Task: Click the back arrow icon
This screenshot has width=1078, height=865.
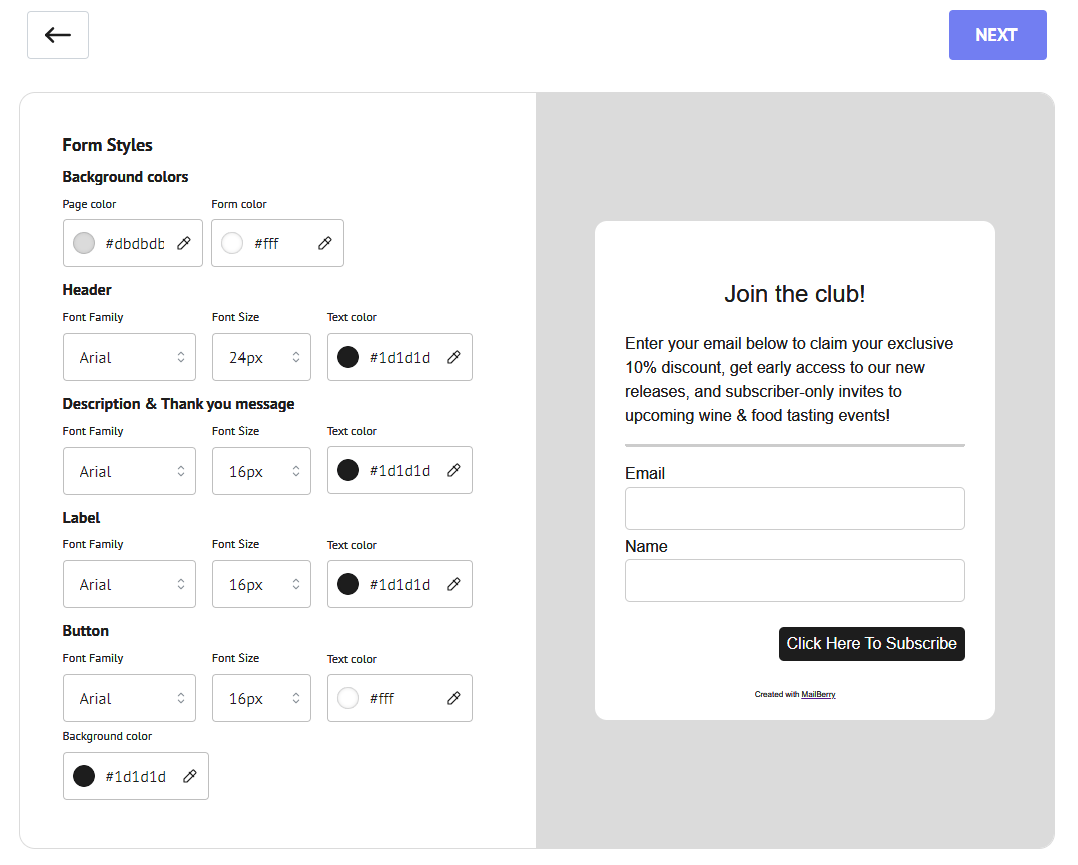Action: coord(58,35)
